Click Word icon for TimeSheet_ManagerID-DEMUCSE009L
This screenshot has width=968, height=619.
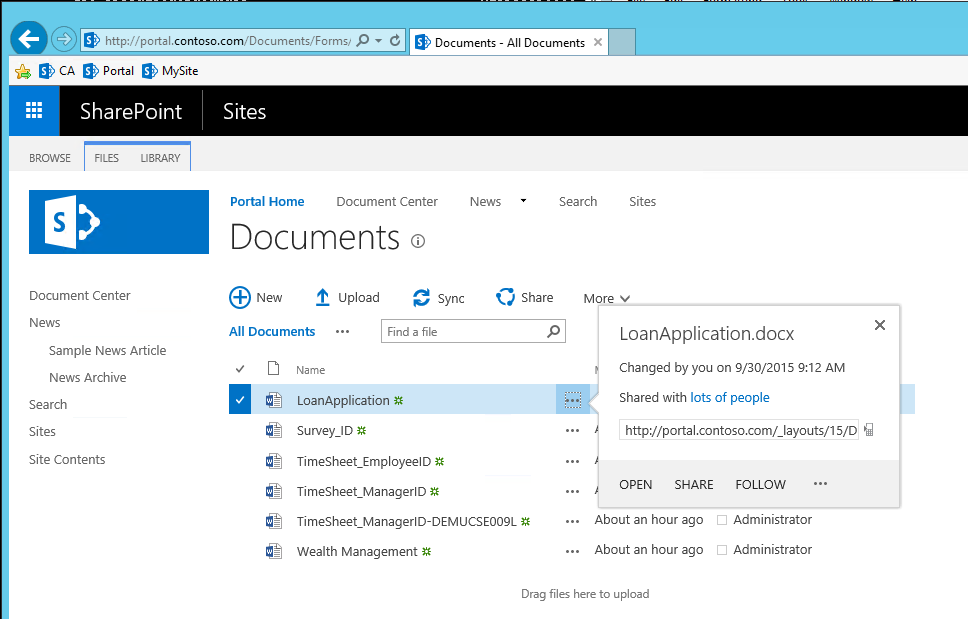[273, 521]
